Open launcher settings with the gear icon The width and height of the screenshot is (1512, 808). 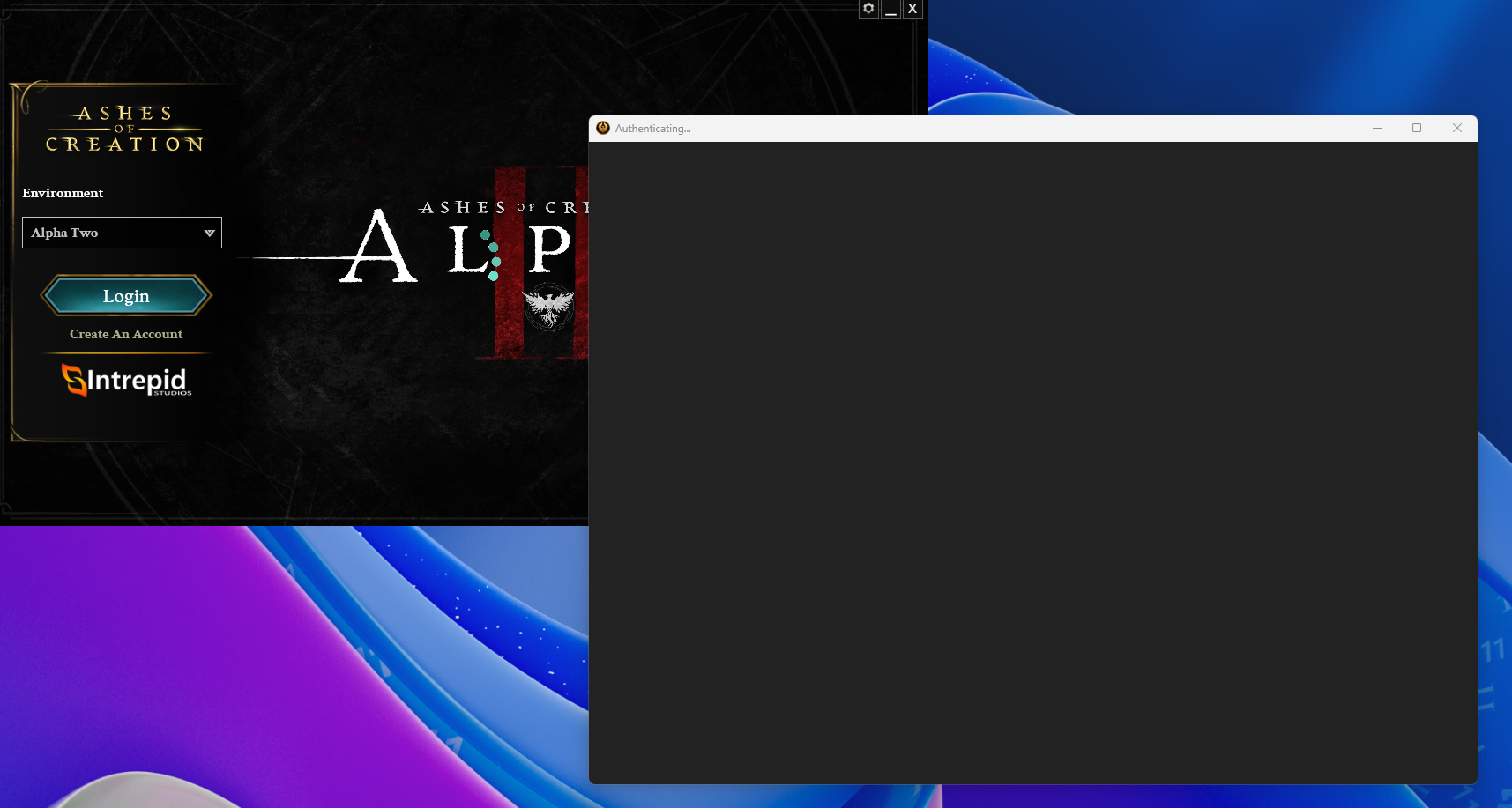tap(868, 9)
